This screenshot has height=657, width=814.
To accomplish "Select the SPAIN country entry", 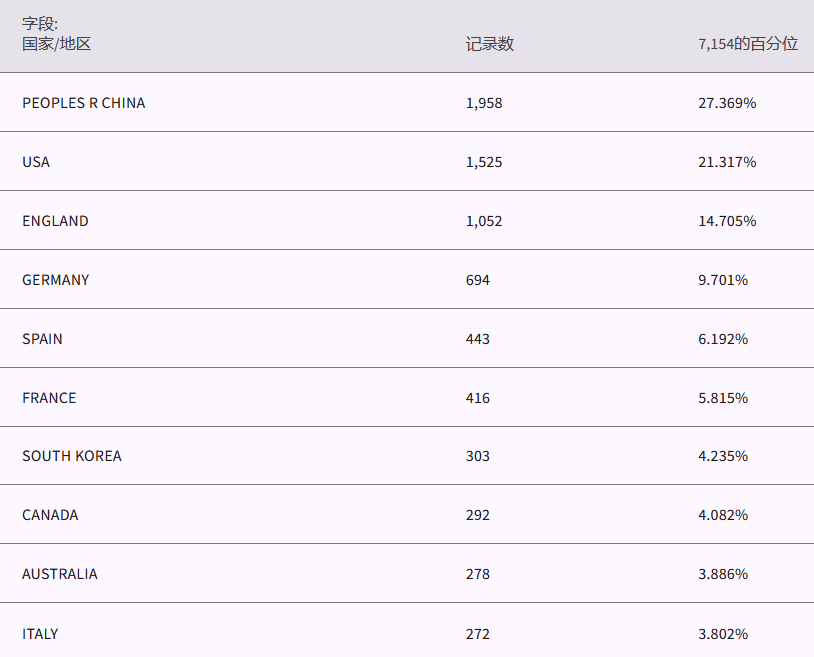I will [x=42, y=339].
